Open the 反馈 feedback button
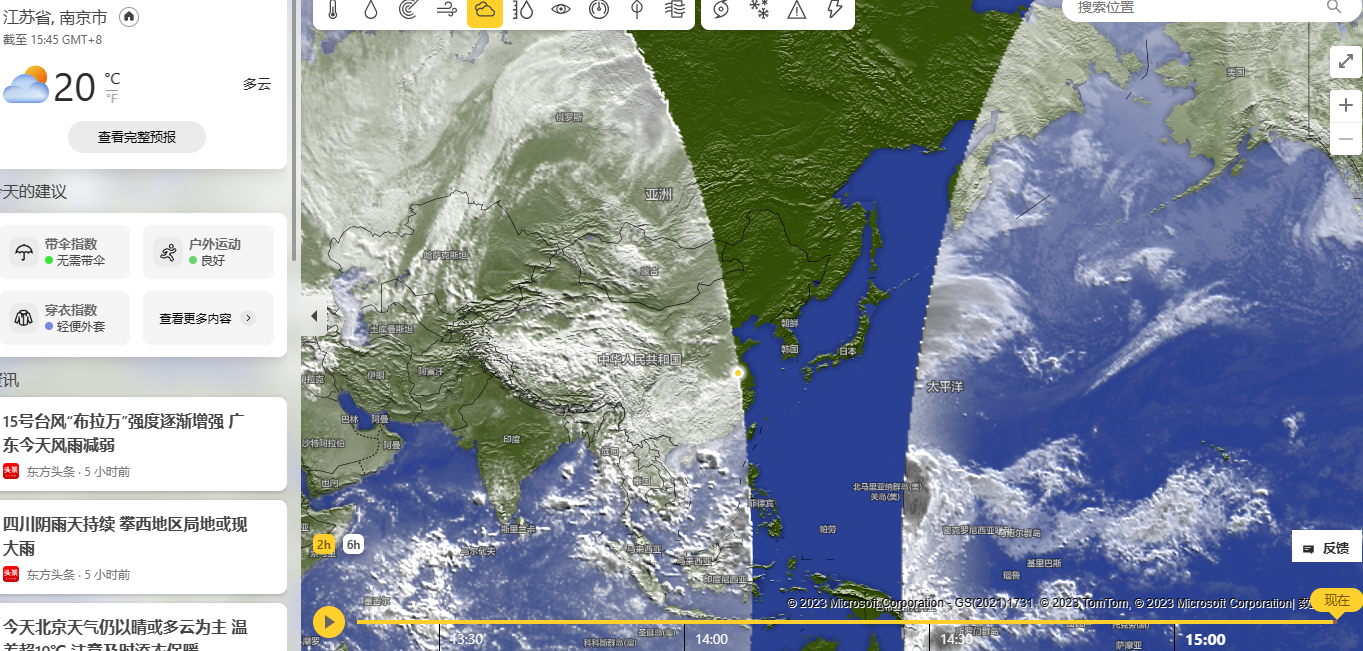The image size is (1363, 651). pos(1326,548)
